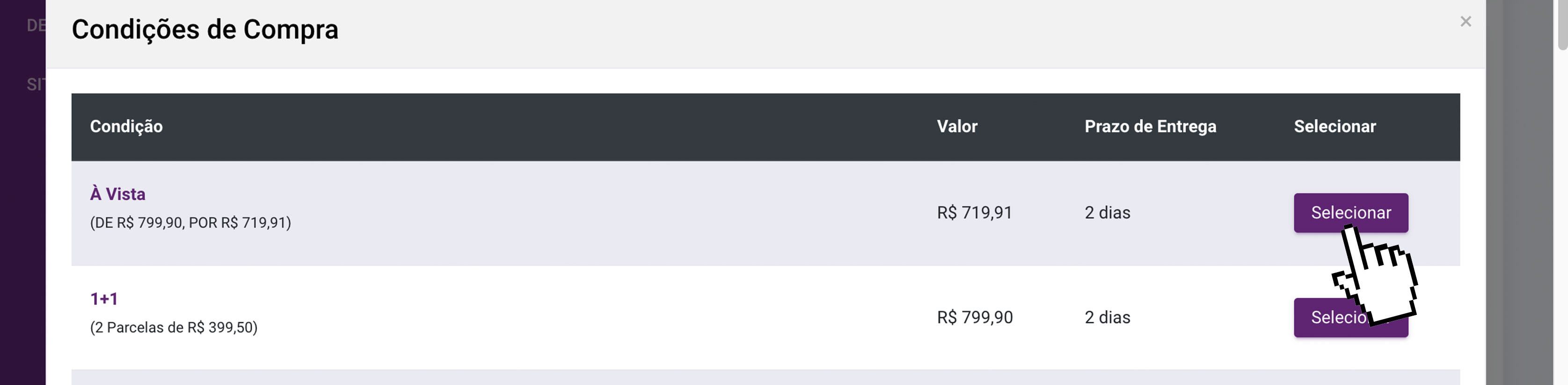Click the Prazo de Entrega column header
The width and height of the screenshot is (1568, 385).
click(1150, 126)
